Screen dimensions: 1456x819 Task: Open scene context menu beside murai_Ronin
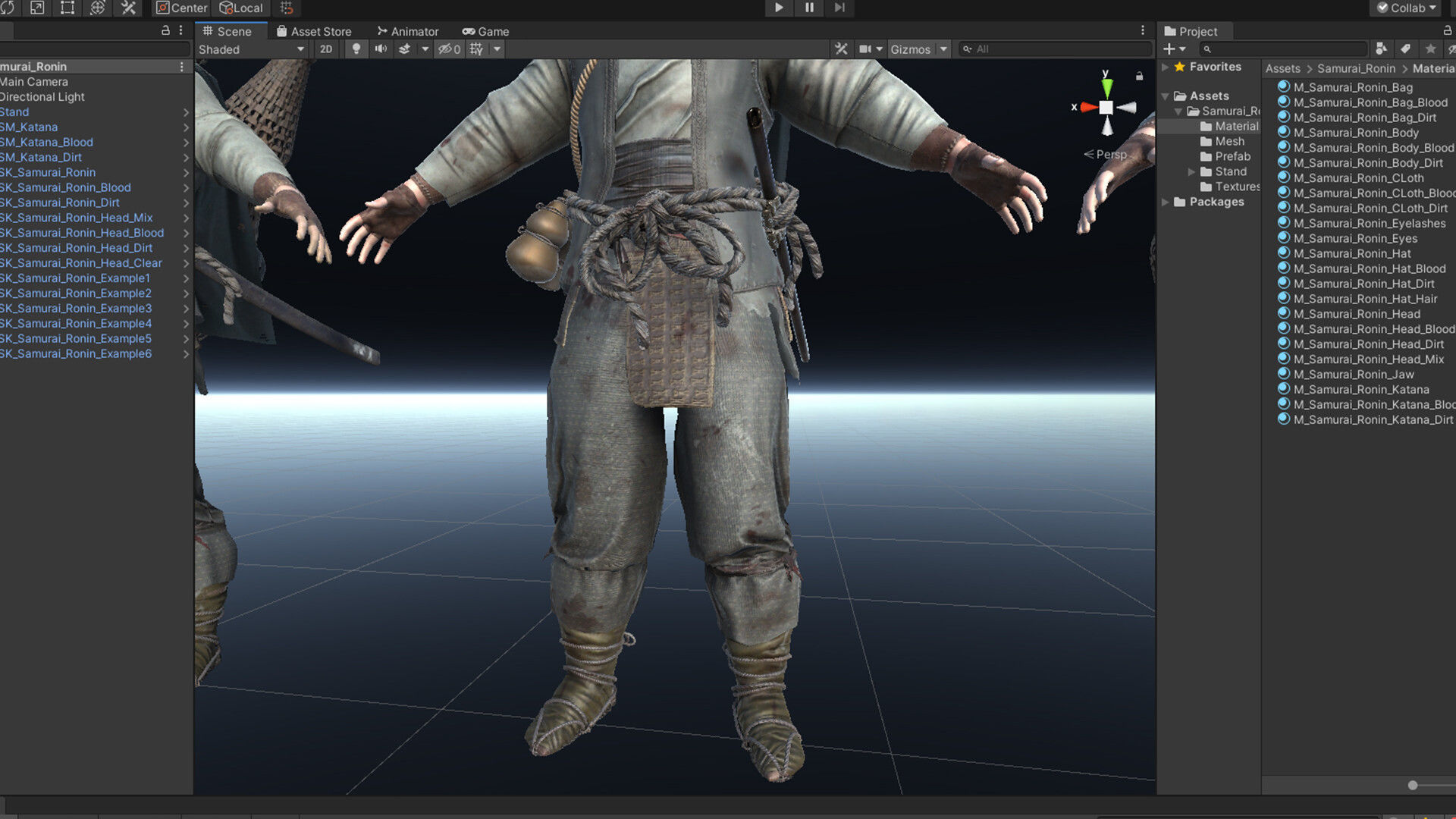[x=181, y=67]
